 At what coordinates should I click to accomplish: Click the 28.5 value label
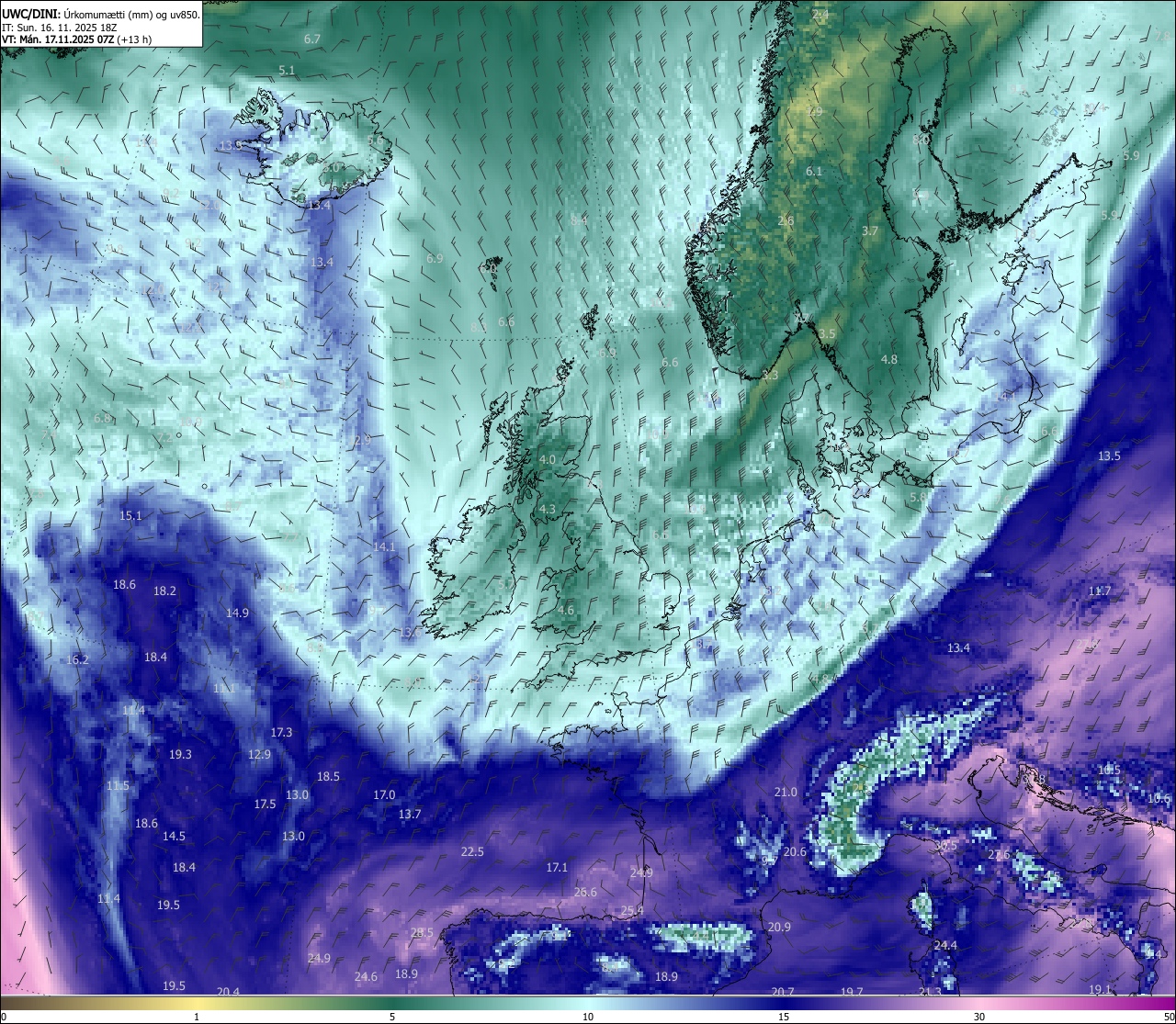[422, 933]
